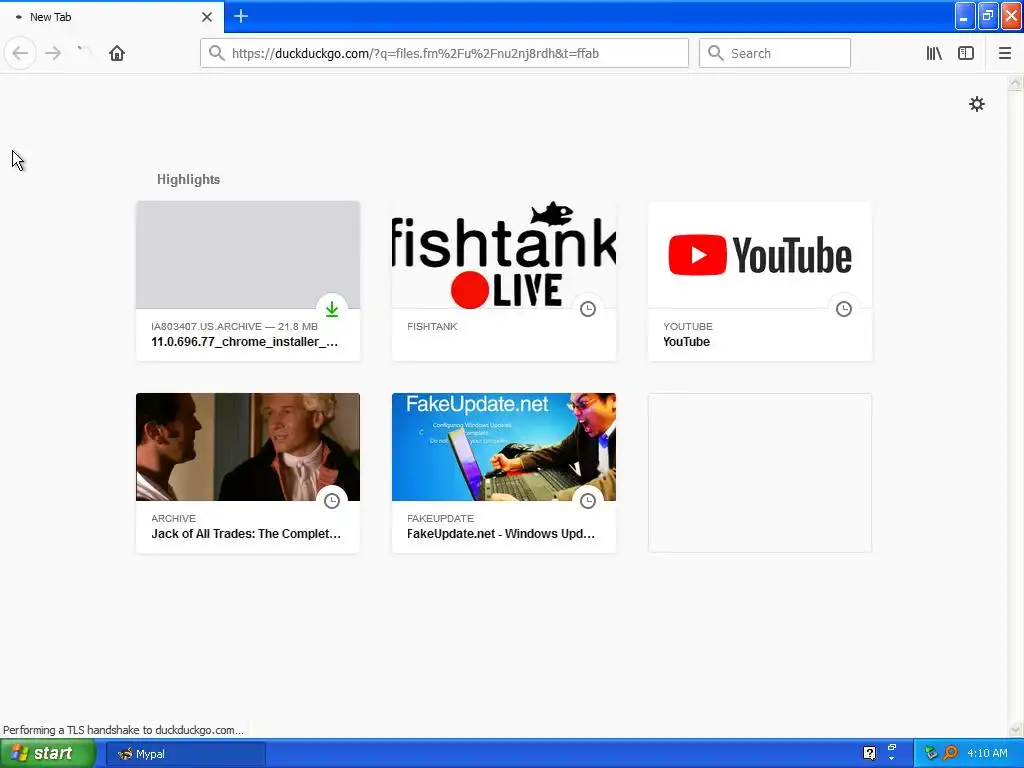The height and width of the screenshot is (768, 1024).
Task: Click the green download arrow badge
Action: tap(332, 309)
